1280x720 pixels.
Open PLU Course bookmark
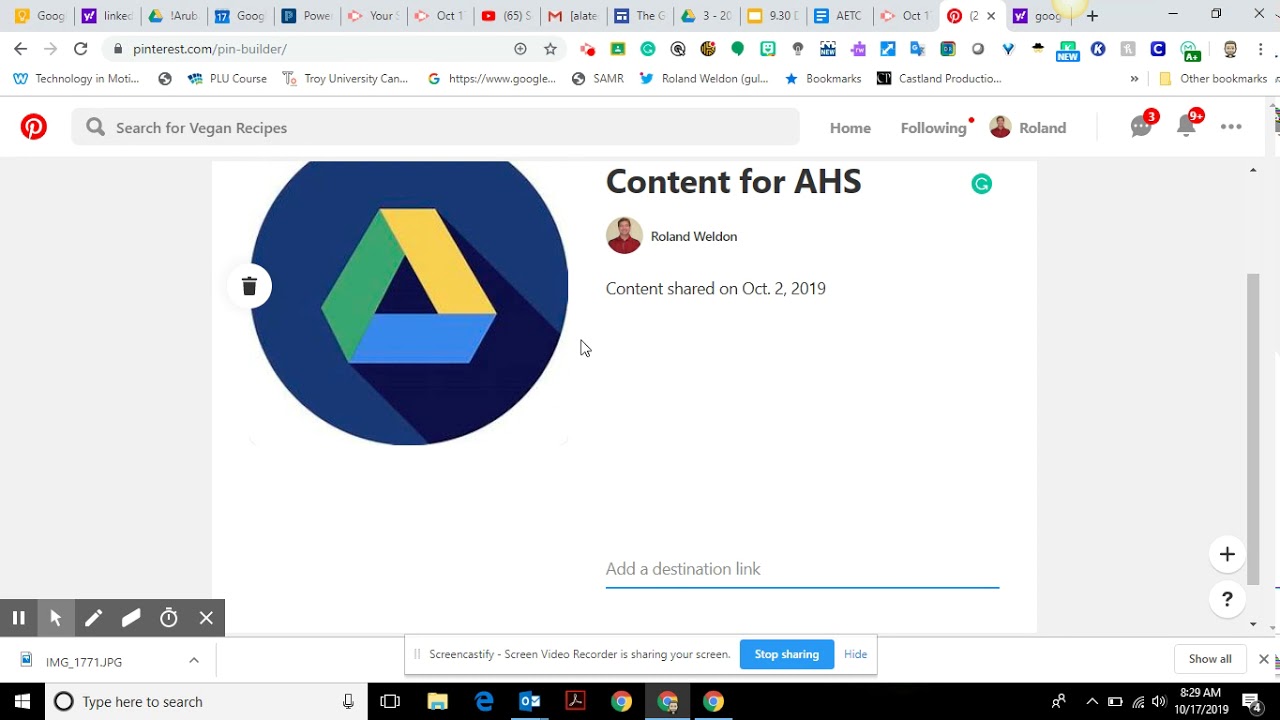[x=228, y=79]
